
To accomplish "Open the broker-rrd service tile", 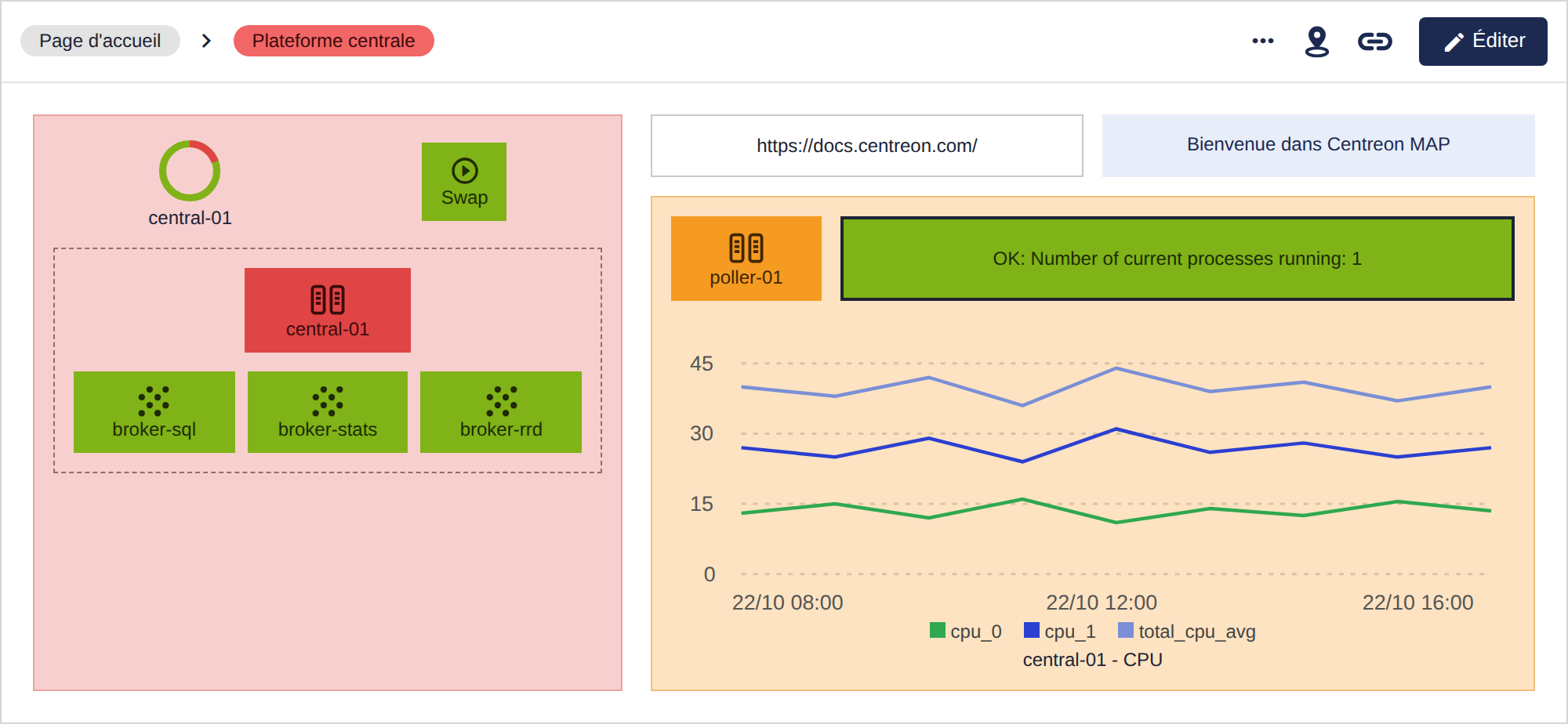I will click(501, 412).
